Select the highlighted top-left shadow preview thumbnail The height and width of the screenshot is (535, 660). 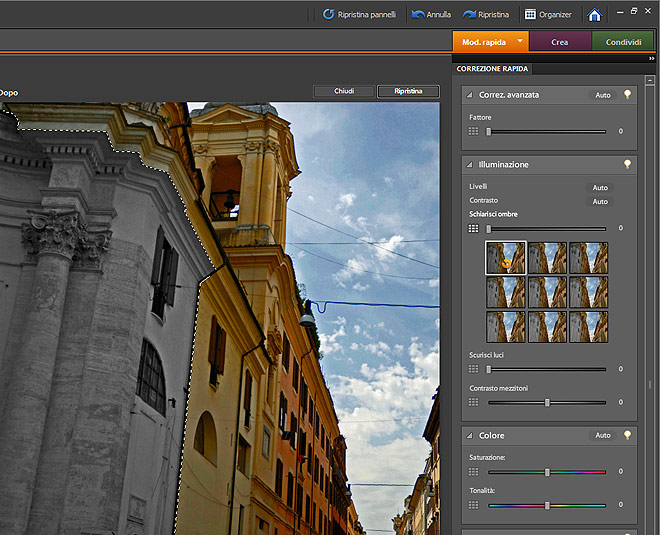pos(506,258)
